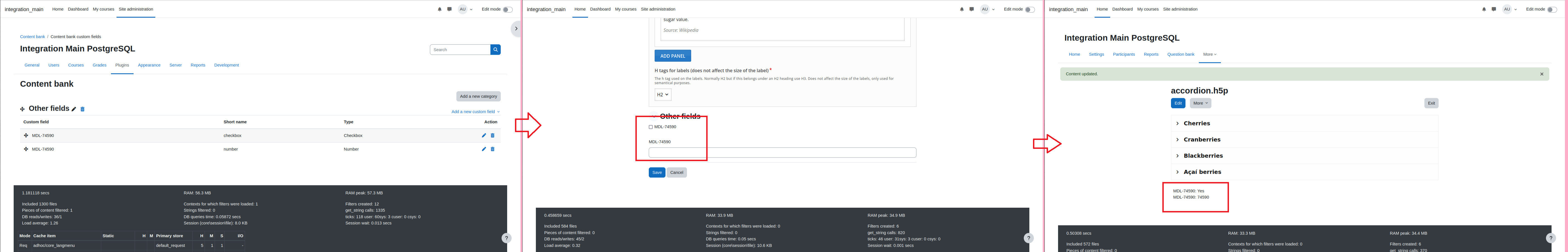Viewport: 1568px width, 252px height.
Task: Edit the number custom field
Action: tap(484, 149)
